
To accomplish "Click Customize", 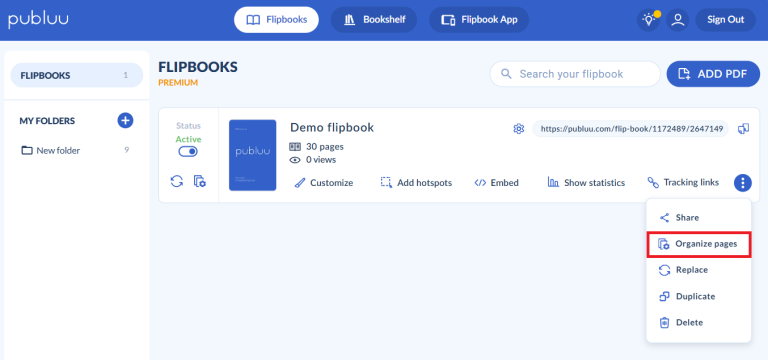I will tap(324, 183).
